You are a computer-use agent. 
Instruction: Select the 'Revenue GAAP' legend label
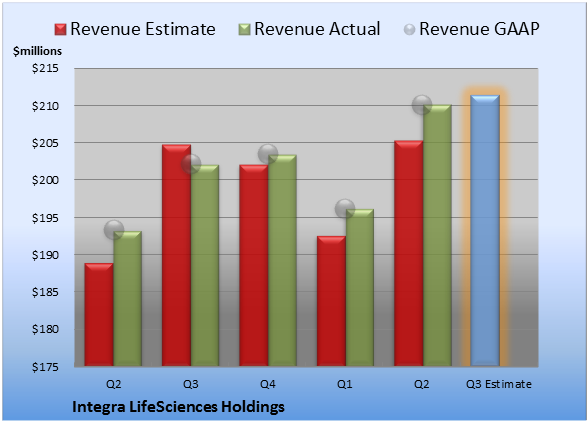pyautogui.click(x=480, y=29)
